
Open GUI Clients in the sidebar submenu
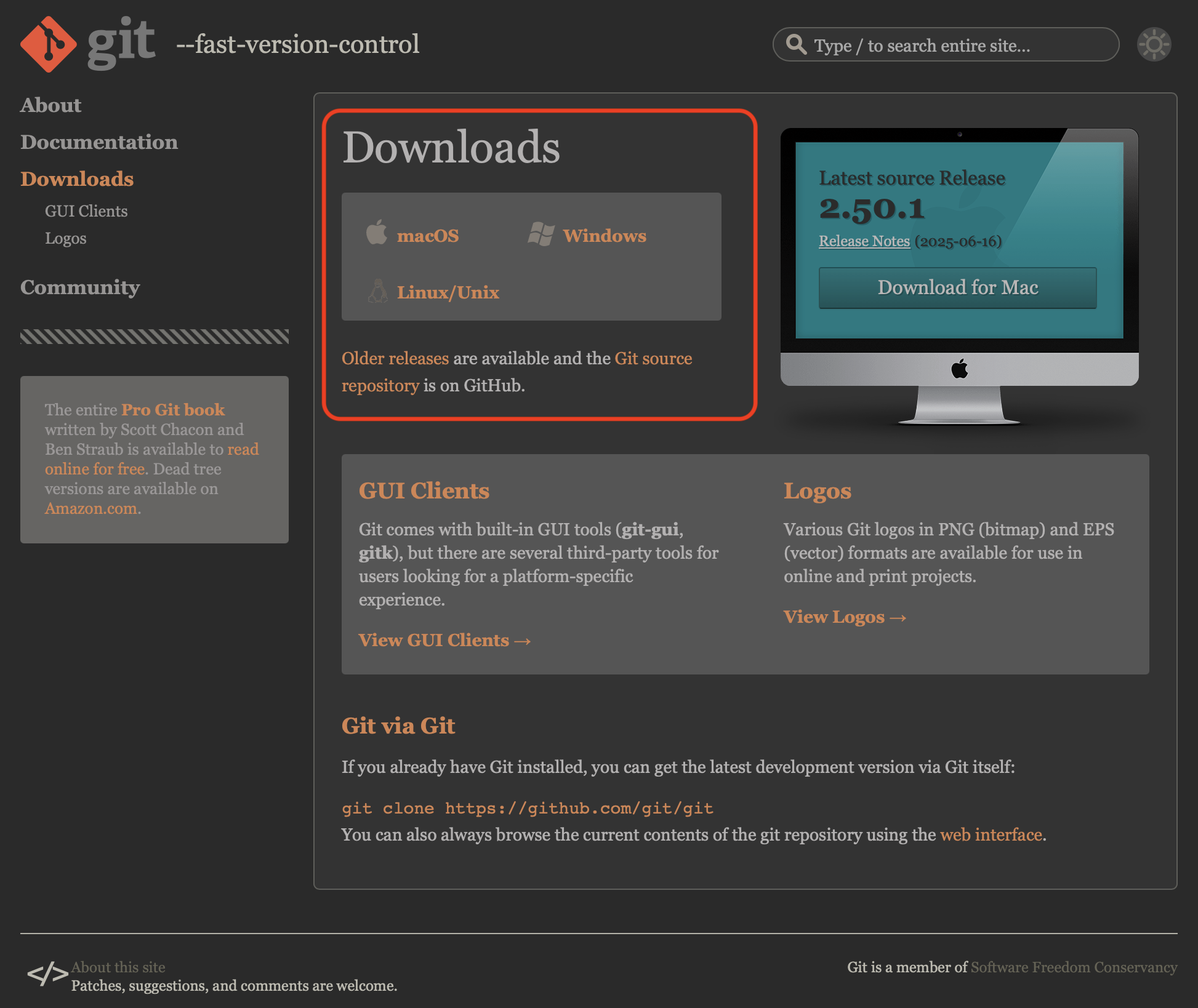(86, 211)
